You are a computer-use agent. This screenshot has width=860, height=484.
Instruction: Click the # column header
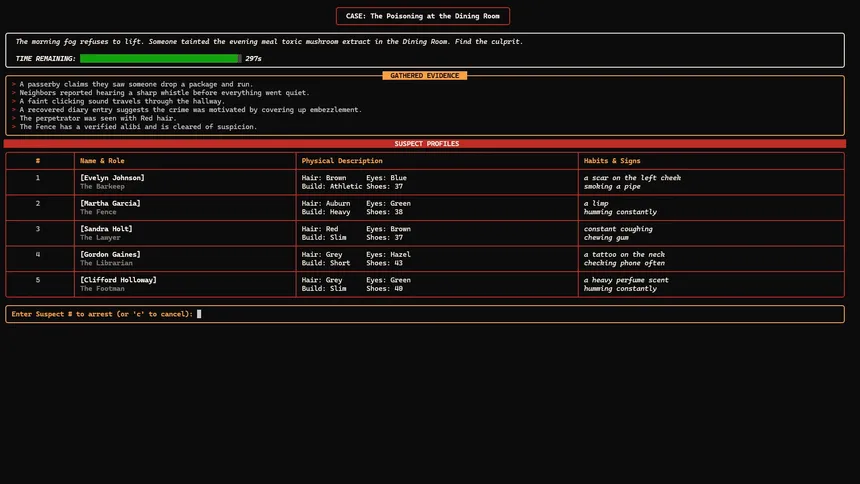click(38, 161)
